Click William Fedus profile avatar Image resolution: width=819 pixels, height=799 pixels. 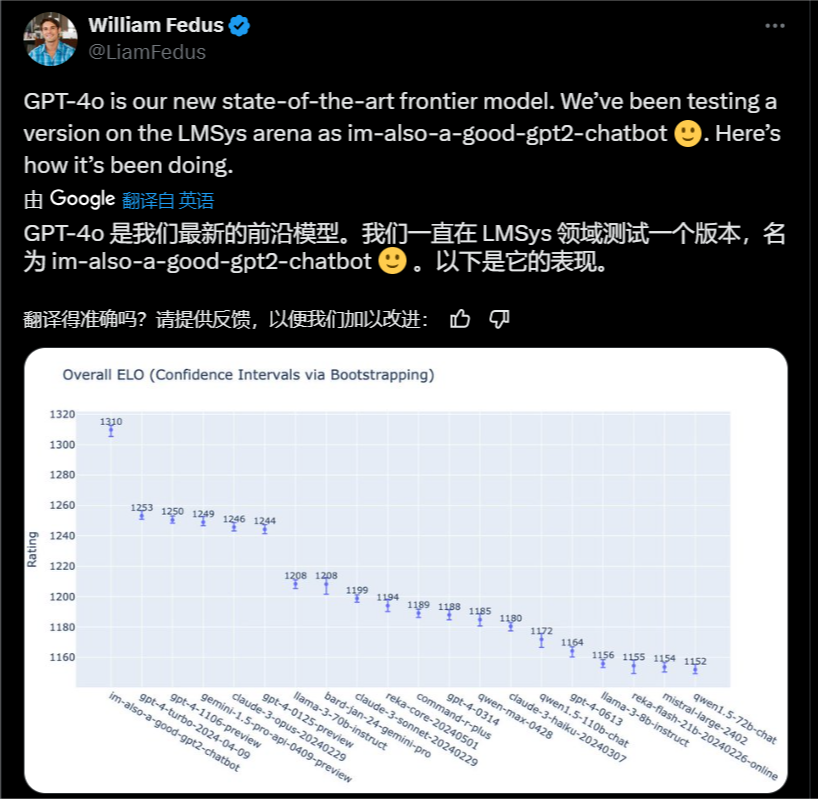click(50, 39)
